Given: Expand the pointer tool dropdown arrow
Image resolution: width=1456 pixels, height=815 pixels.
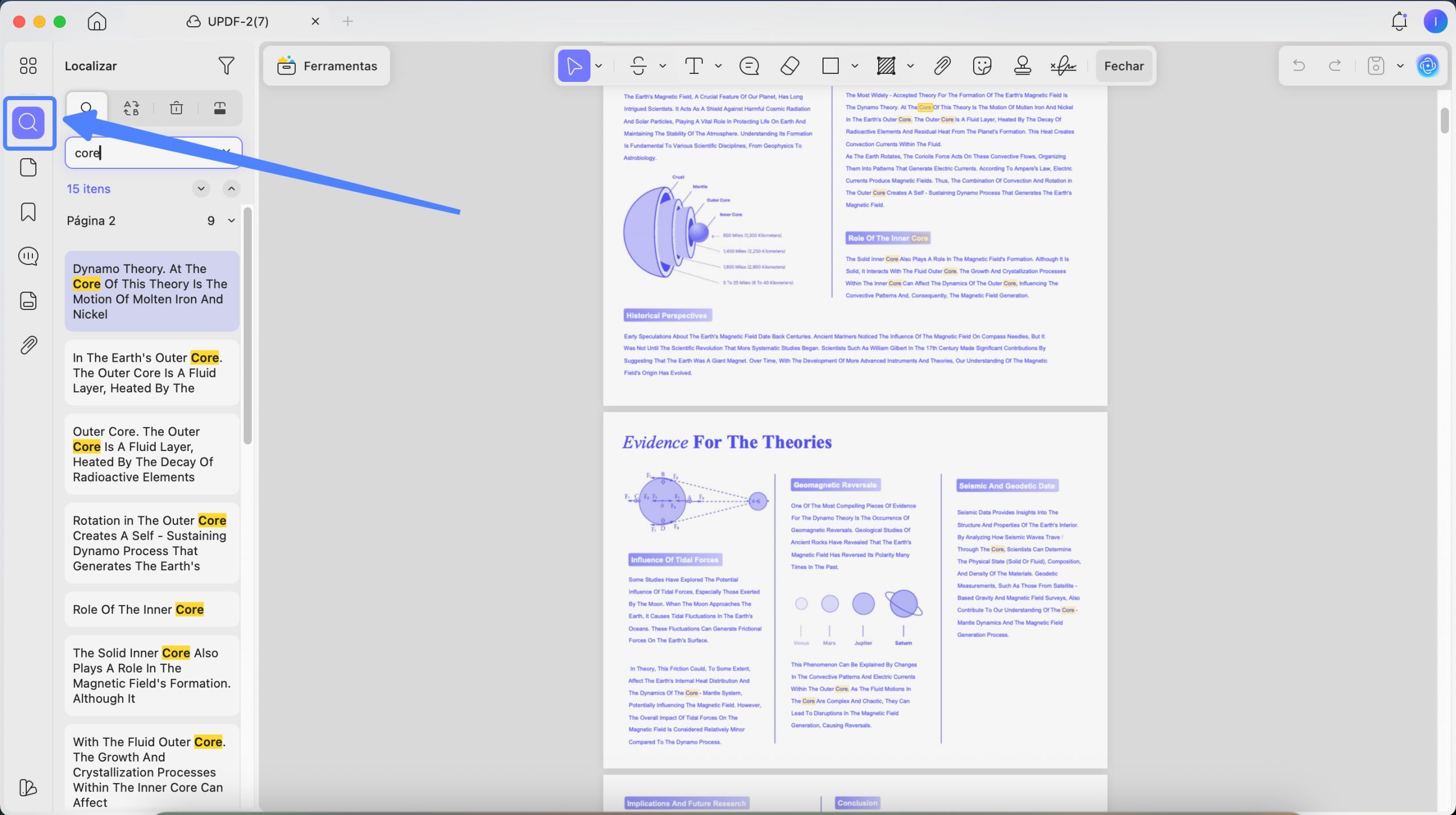Looking at the screenshot, I should [x=599, y=66].
